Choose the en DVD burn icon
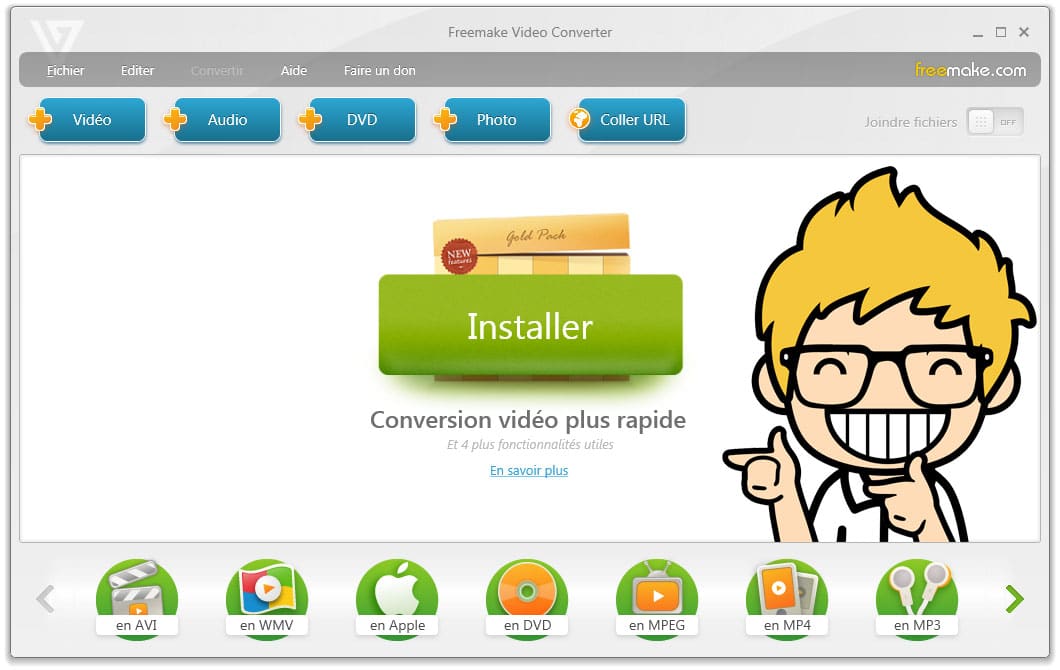 [527, 598]
